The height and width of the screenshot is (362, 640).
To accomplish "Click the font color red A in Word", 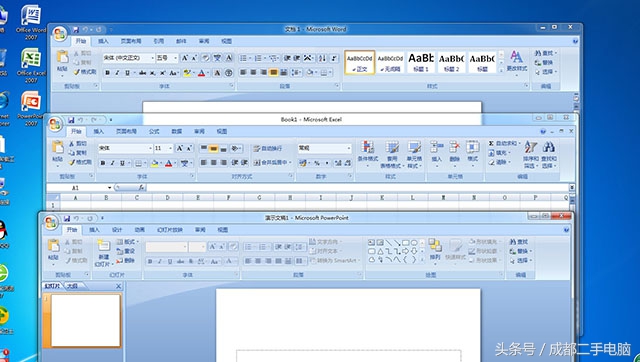I will [x=201, y=73].
